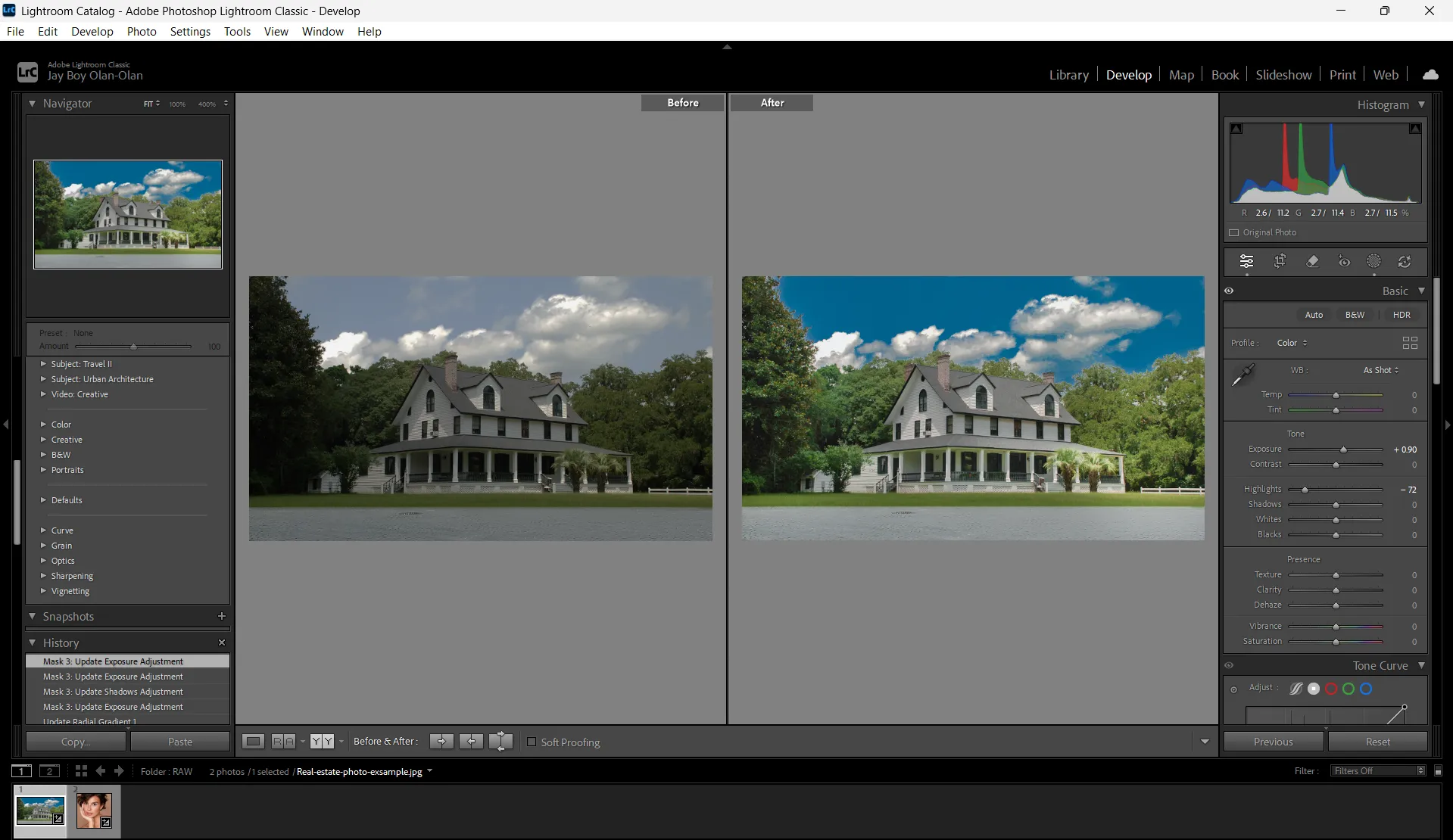Select the Red channel curve
Viewport: 1453px width, 840px height.
coord(1331,689)
